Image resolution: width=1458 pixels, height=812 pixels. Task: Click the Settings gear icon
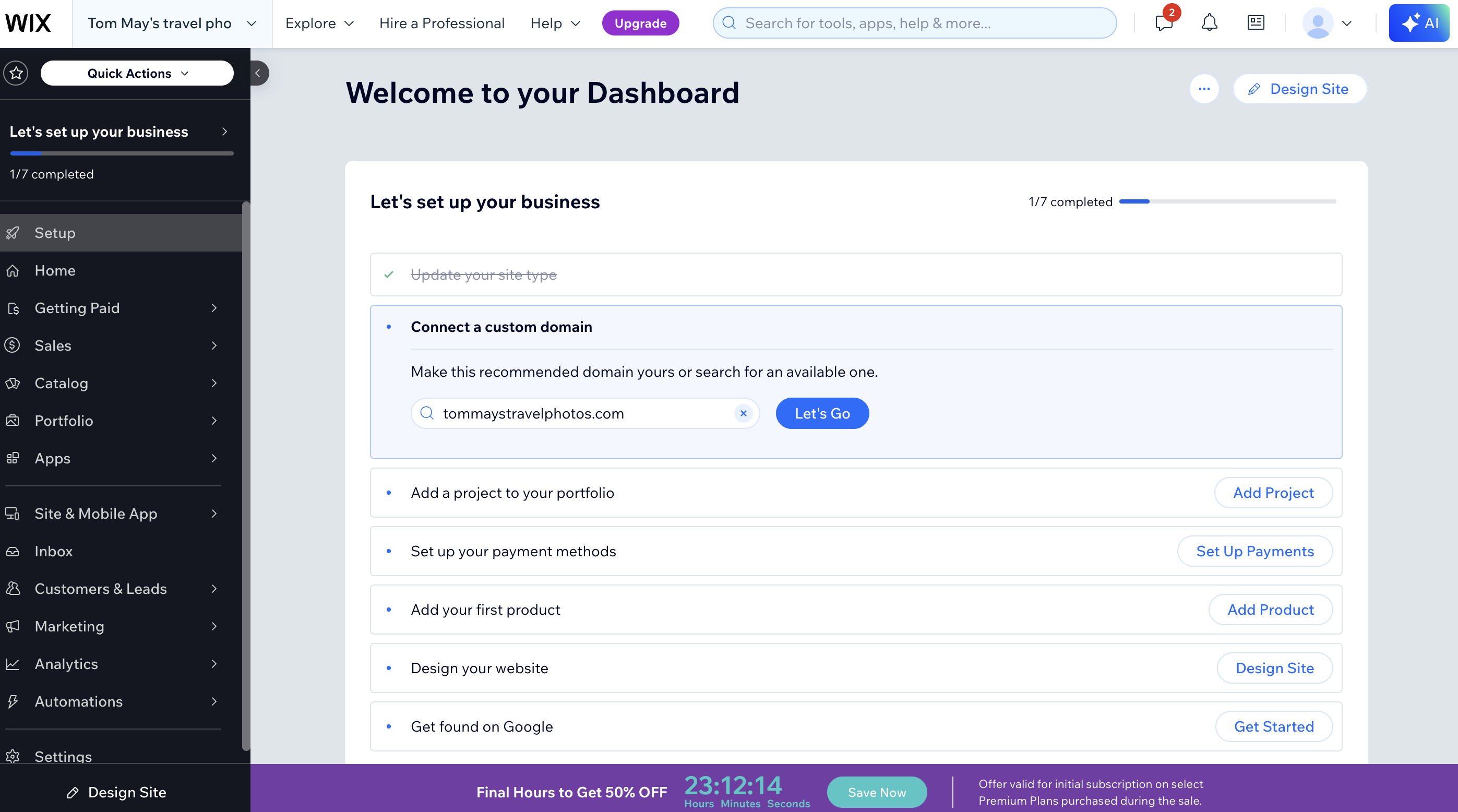pos(13,757)
